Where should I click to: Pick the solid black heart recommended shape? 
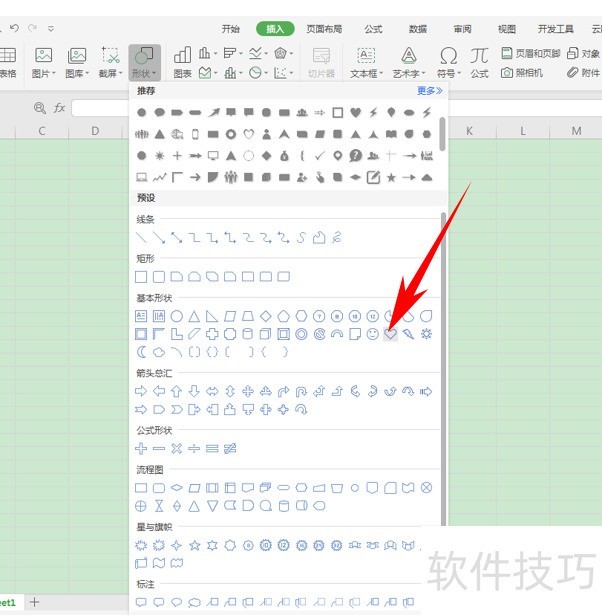pos(356,113)
